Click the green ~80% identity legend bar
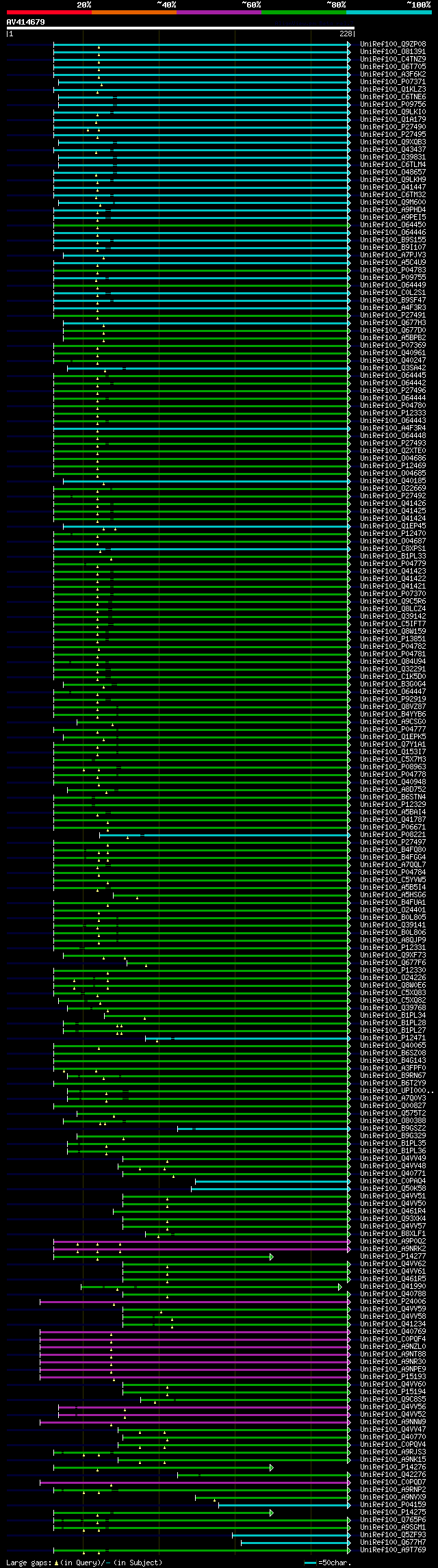 [x=304, y=12]
